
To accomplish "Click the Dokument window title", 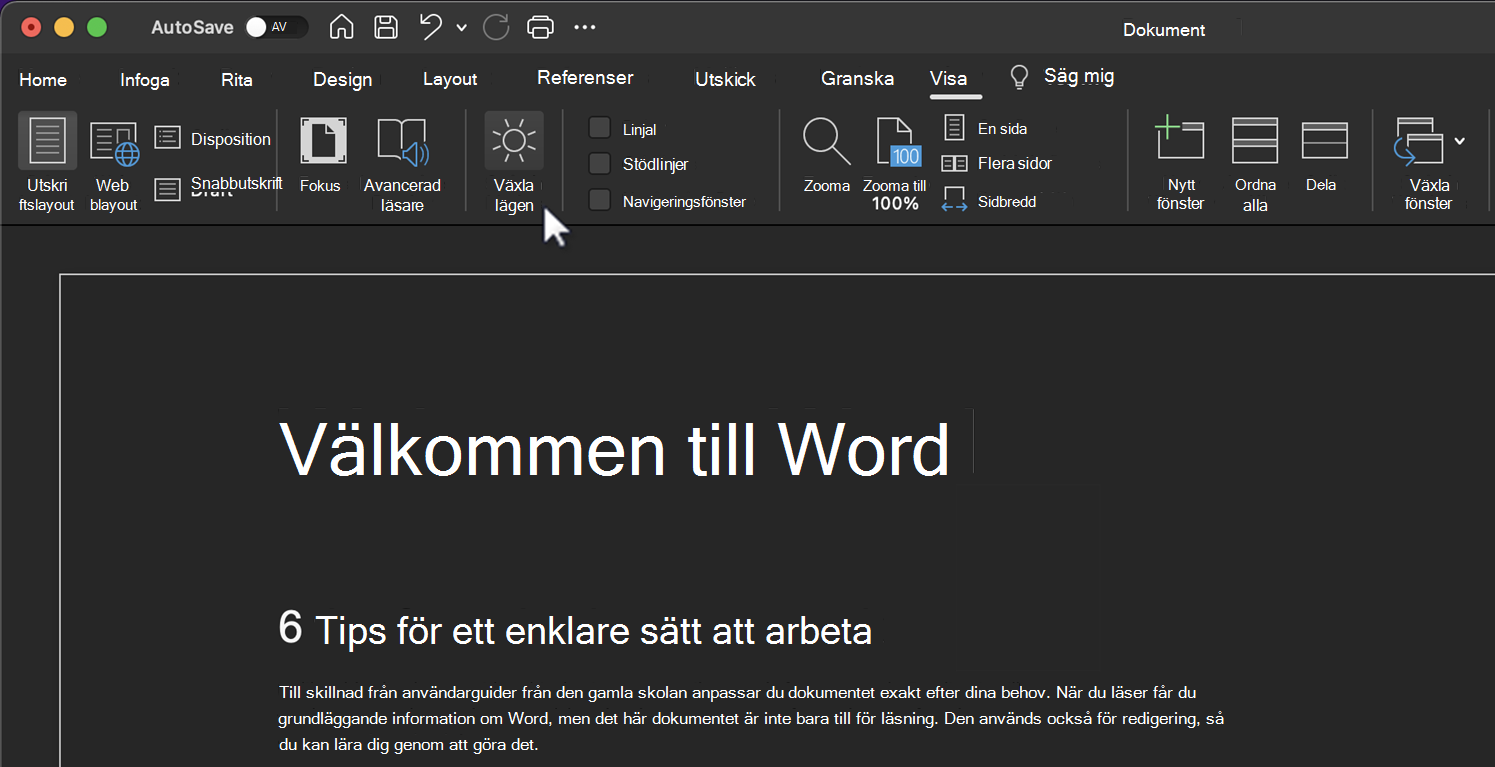I will click(1164, 30).
